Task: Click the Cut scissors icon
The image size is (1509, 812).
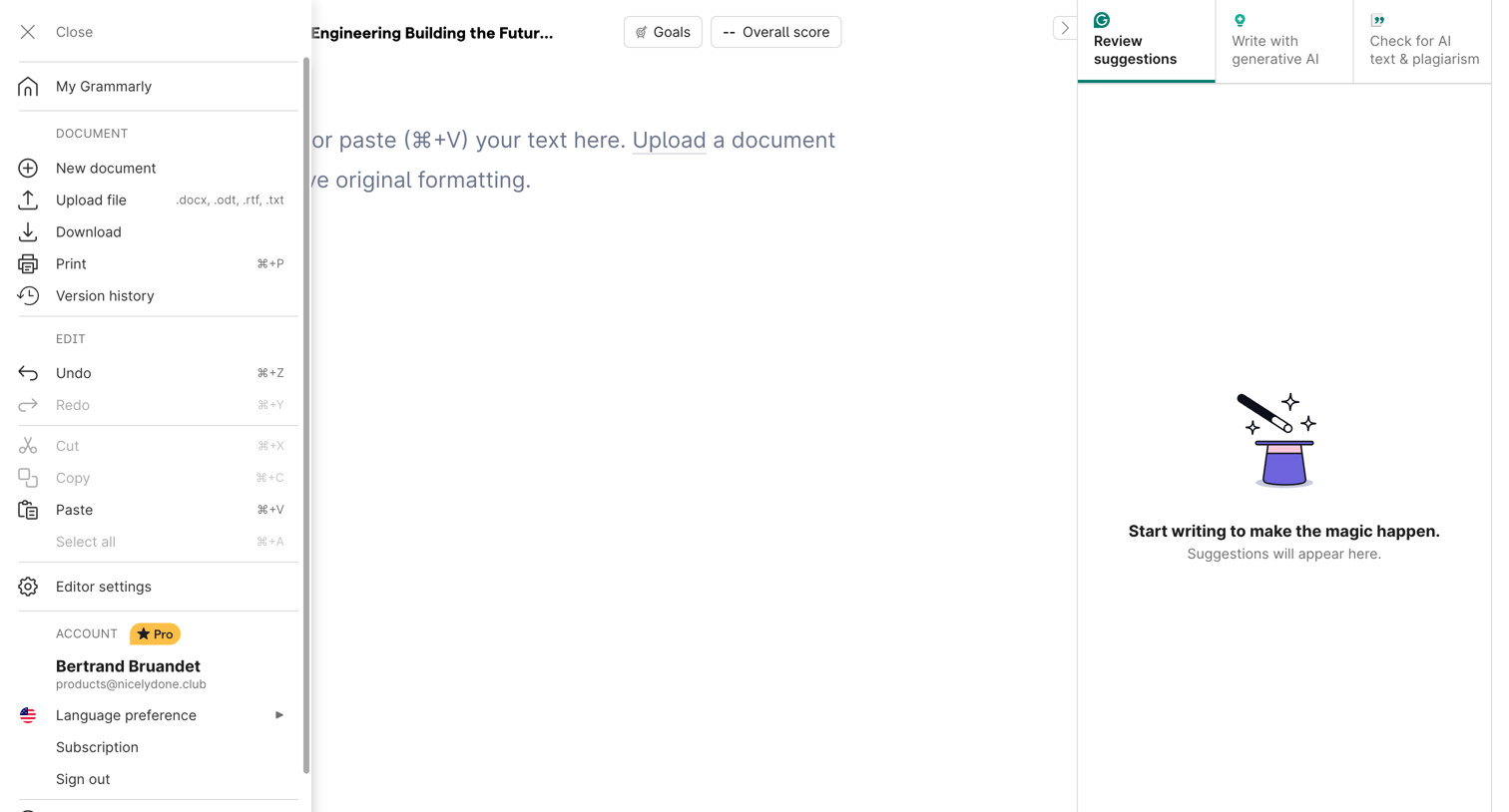Action: (x=28, y=446)
